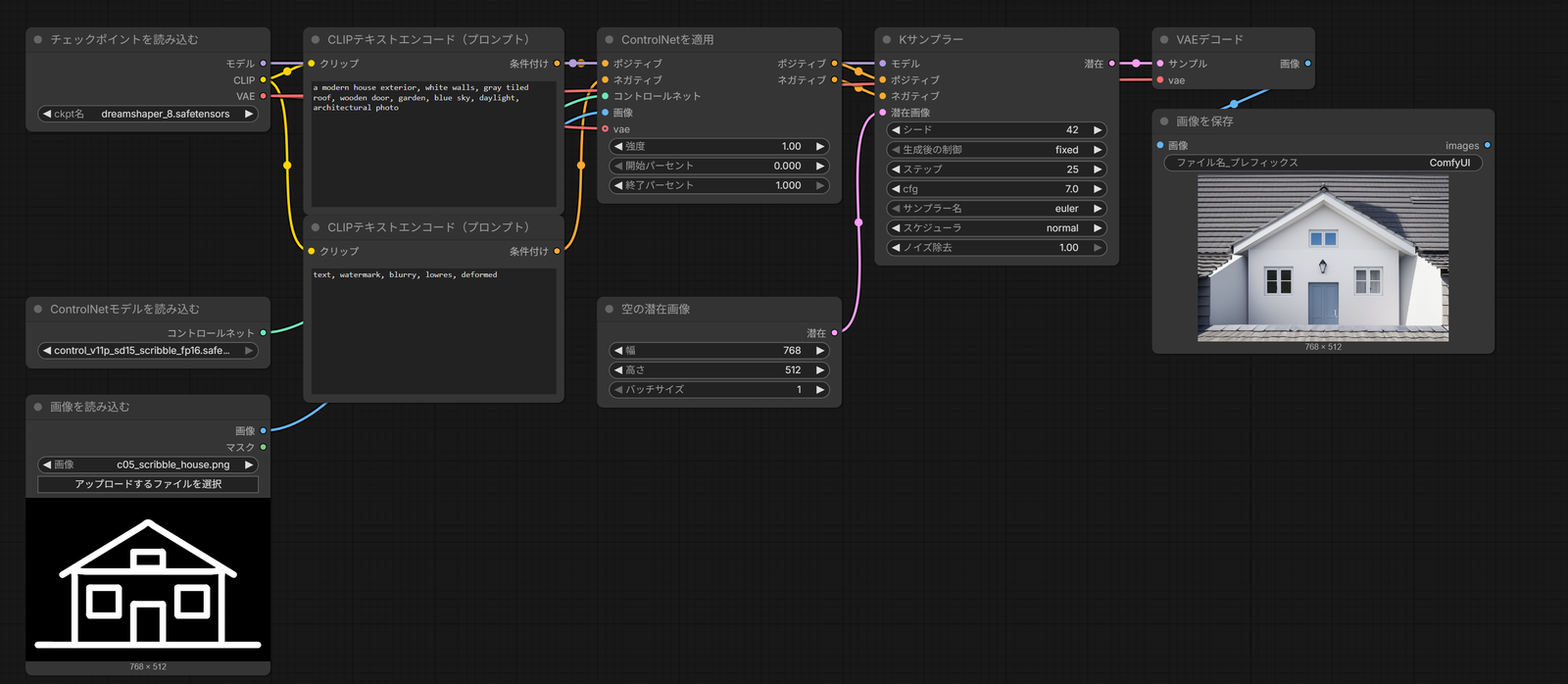Click the 強度 1.00 slider widget
The width and height of the screenshot is (1568, 684).
pyautogui.click(x=719, y=147)
